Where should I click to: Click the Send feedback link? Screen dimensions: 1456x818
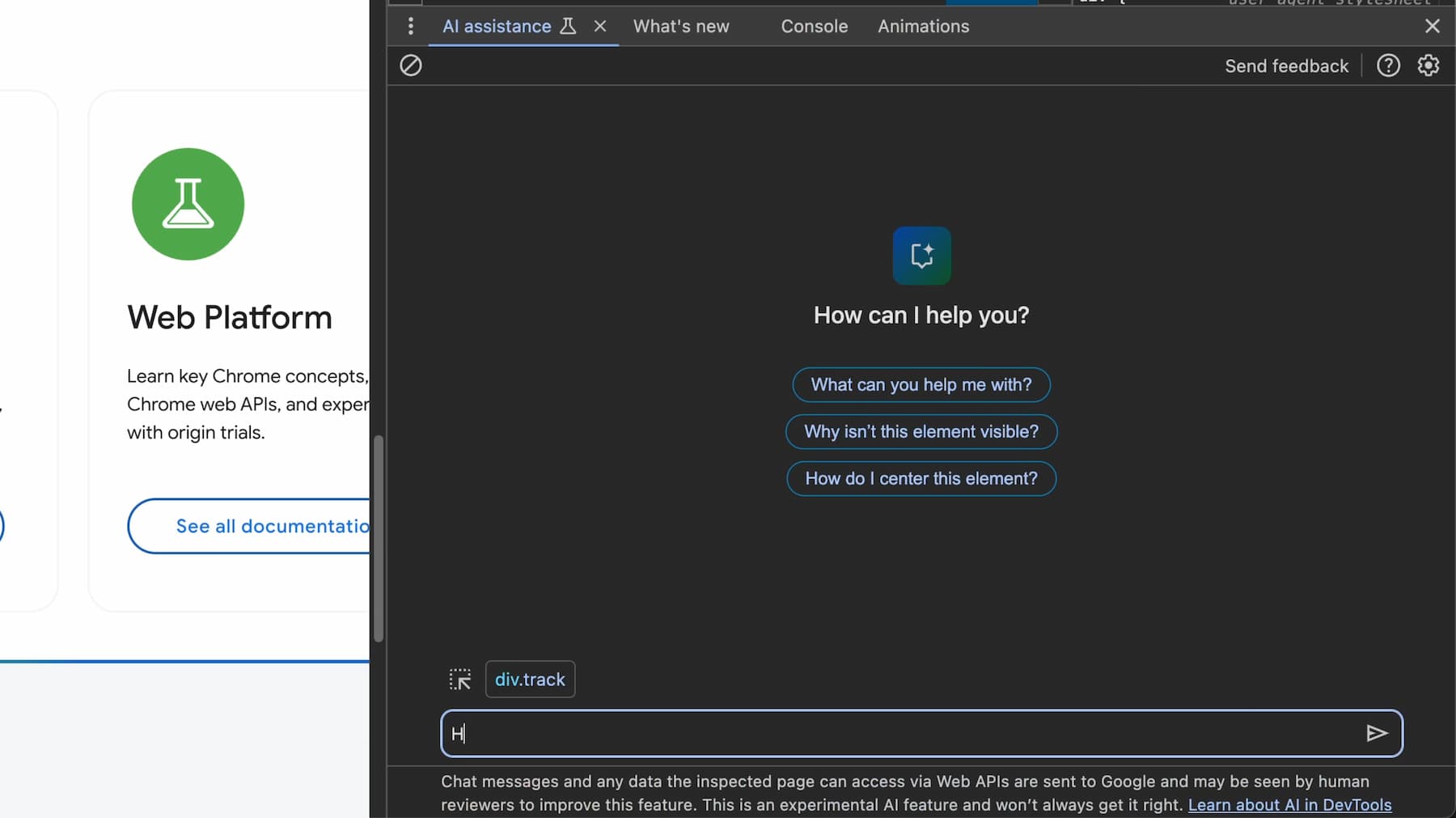tap(1286, 66)
